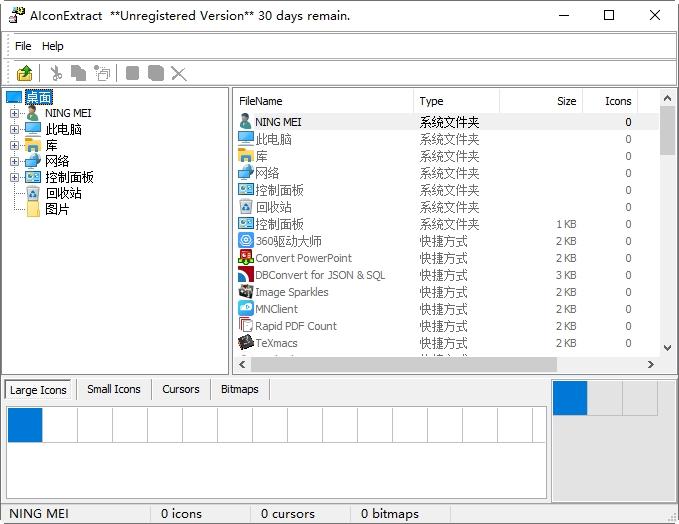The height and width of the screenshot is (524, 679).
Task: Expand the NING MEI tree node
Action: (x=15, y=113)
